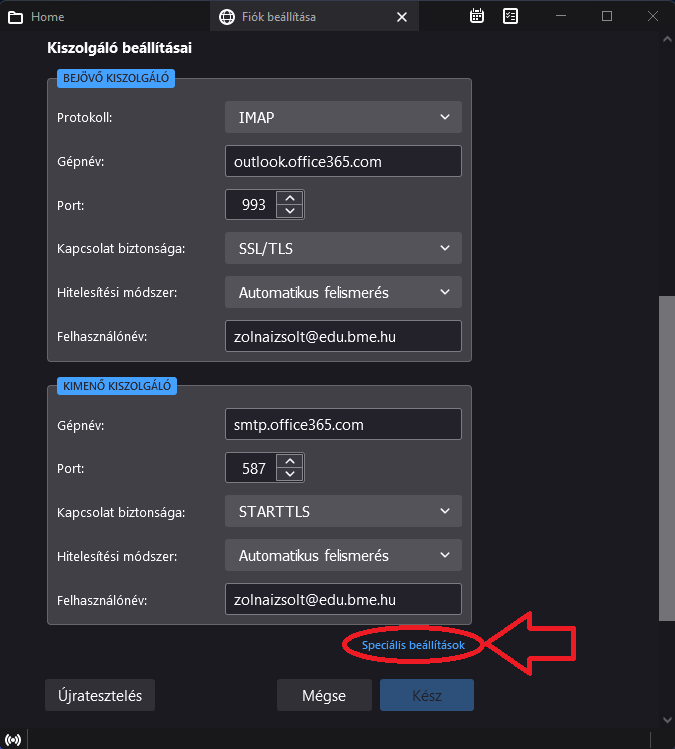Open the Protokoll IMAP dropdown

click(x=343, y=117)
